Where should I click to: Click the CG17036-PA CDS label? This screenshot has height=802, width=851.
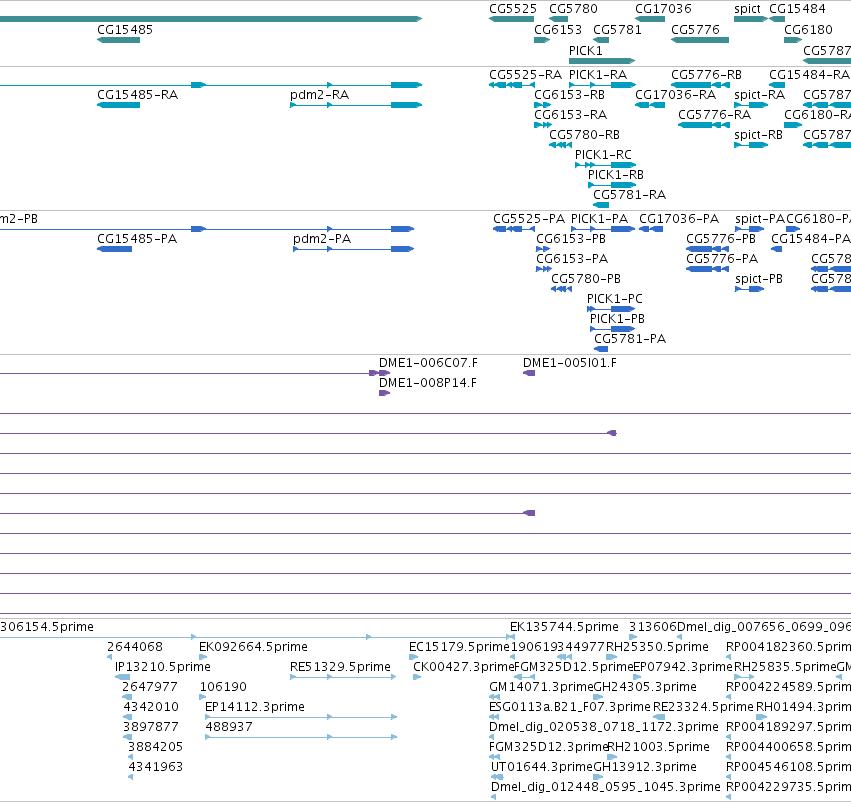pos(679,219)
